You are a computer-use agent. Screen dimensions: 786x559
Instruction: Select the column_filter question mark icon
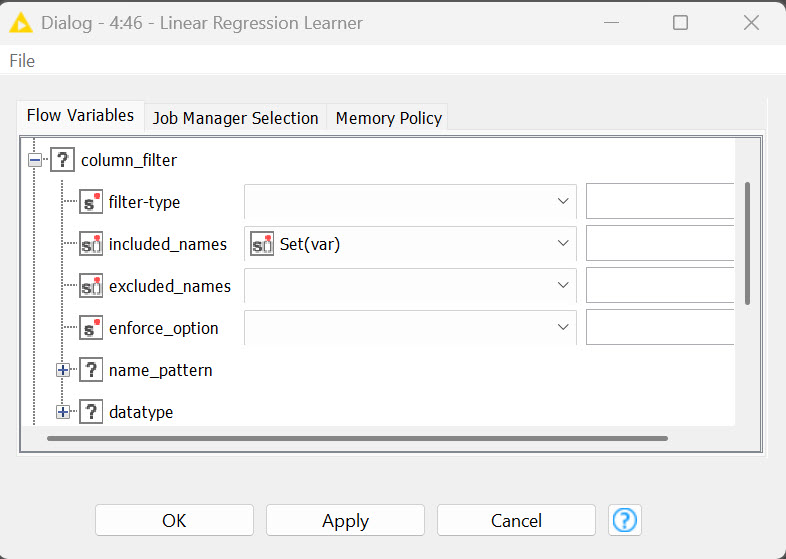[x=63, y=160]
